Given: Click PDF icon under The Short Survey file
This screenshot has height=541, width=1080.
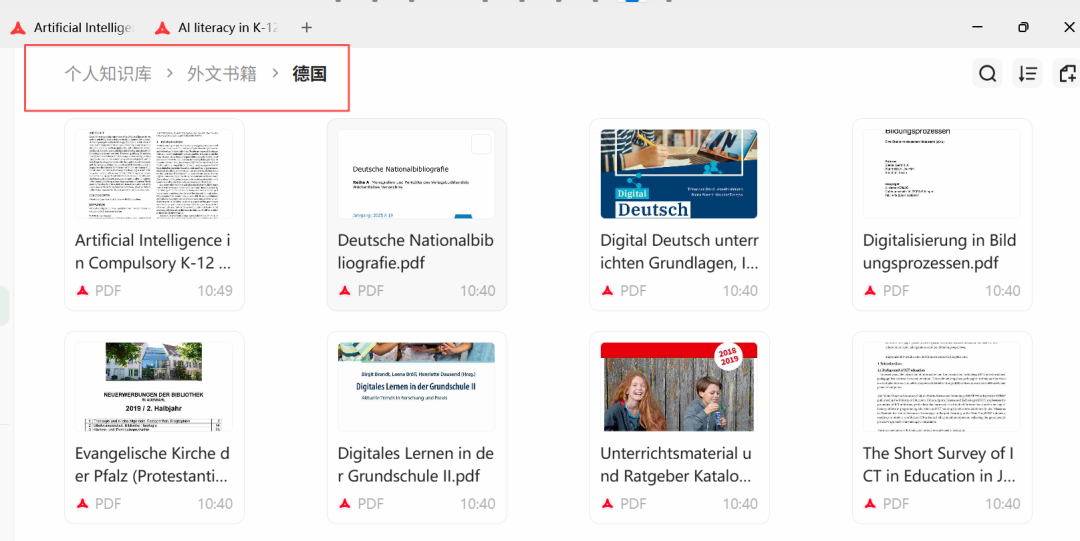Looking at the screenshot, I should [870, 504].
